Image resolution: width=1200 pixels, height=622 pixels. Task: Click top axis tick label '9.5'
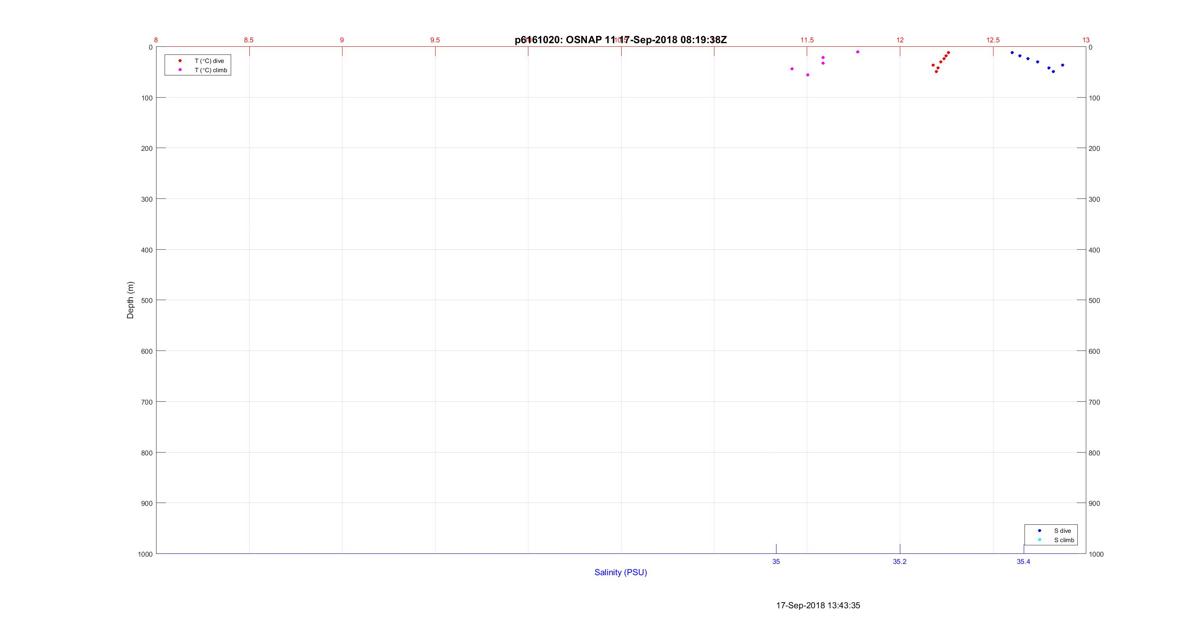pos(435,40)
